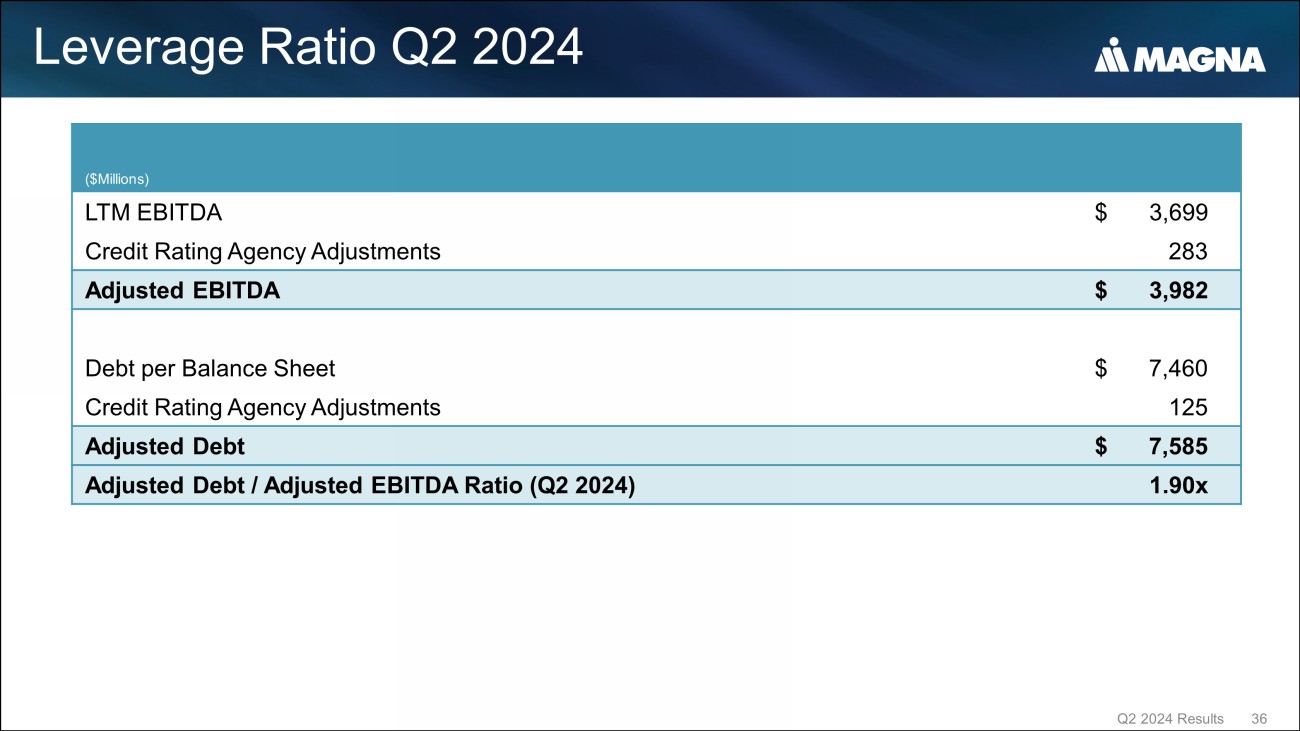Click the Credit Rating Agency Adjustments label above Adjusted Debt

click(263, 407)
